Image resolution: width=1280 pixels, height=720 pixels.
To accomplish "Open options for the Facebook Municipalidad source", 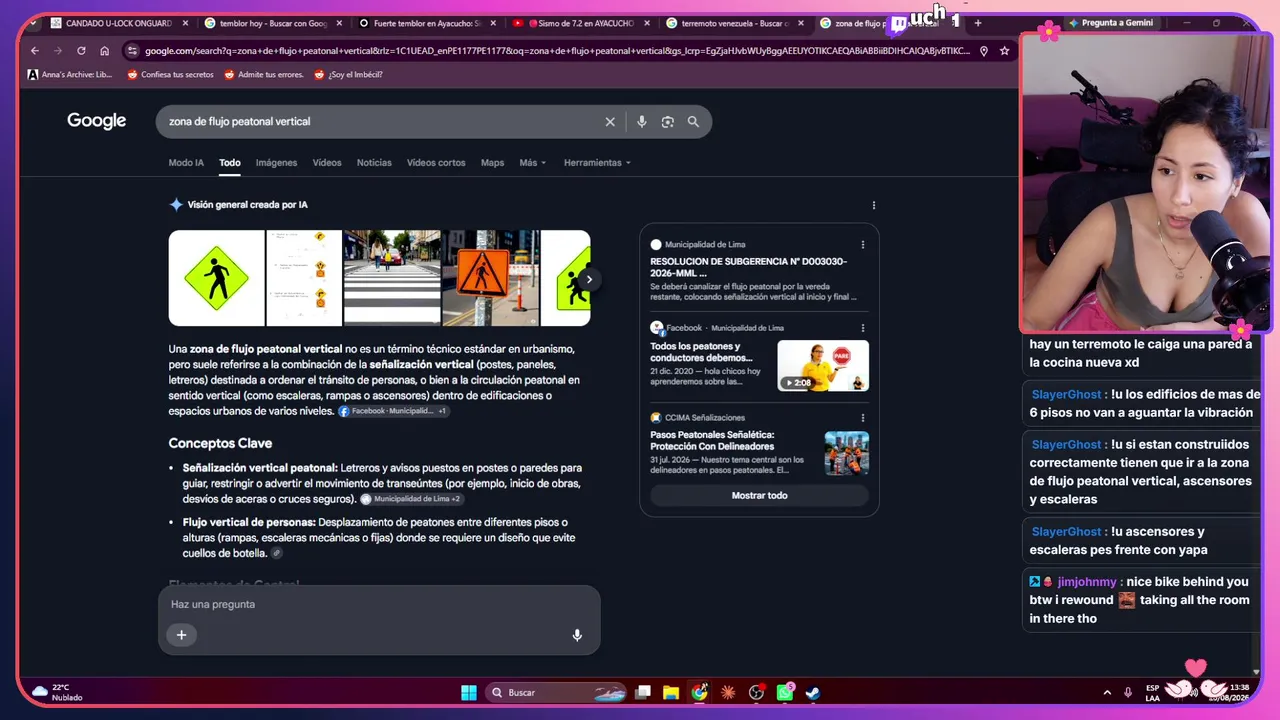I will pos(863,328).
